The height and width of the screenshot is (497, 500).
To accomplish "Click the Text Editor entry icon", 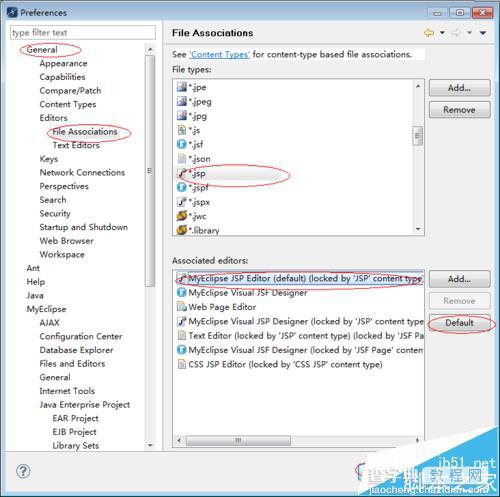I will point(182,335).
